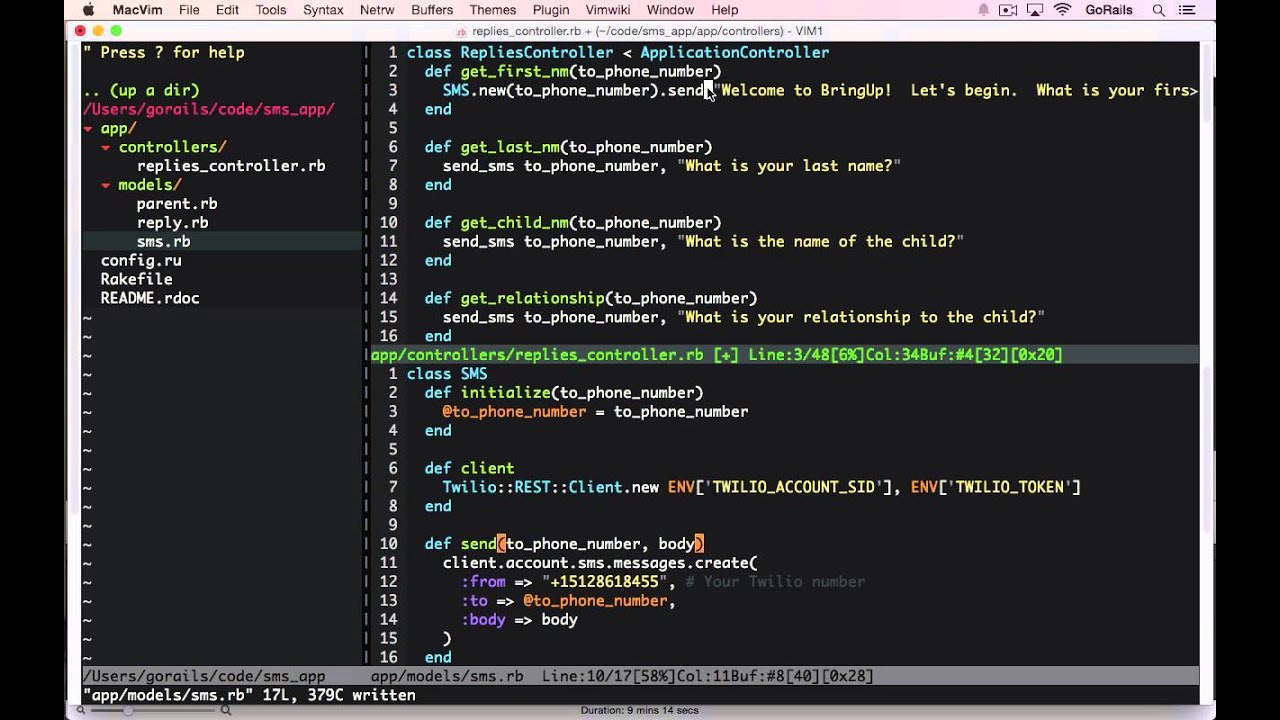
Task: Open the Themes menu
Action: click(x=492, y=10)
